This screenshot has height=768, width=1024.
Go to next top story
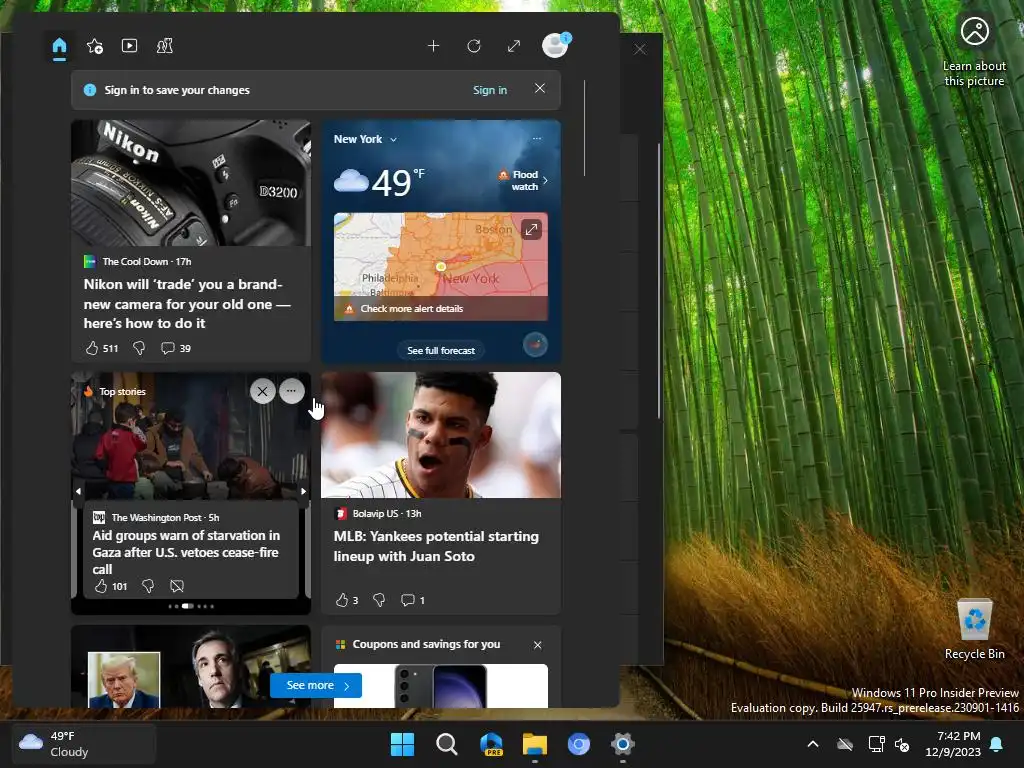(x=304, y=491)
